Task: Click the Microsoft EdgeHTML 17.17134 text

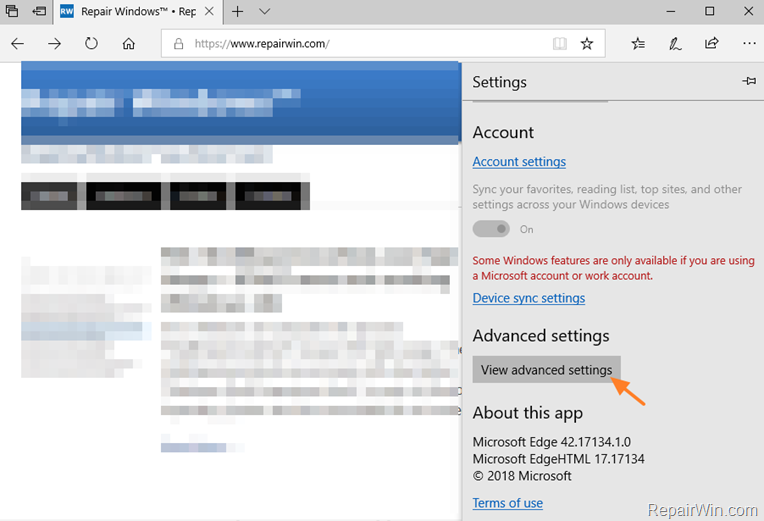Action: [x=558, y=459]
